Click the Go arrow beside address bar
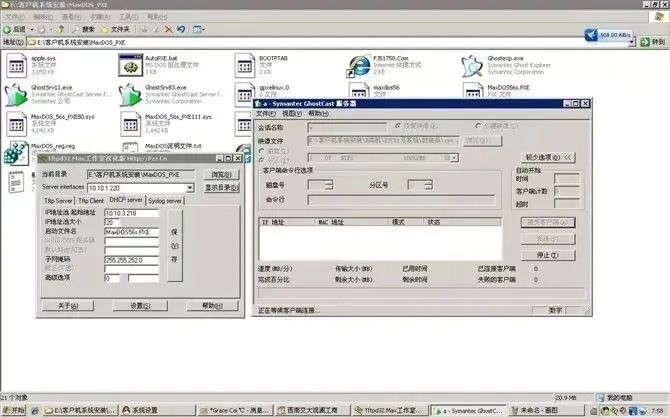 (x=645, y=42)
